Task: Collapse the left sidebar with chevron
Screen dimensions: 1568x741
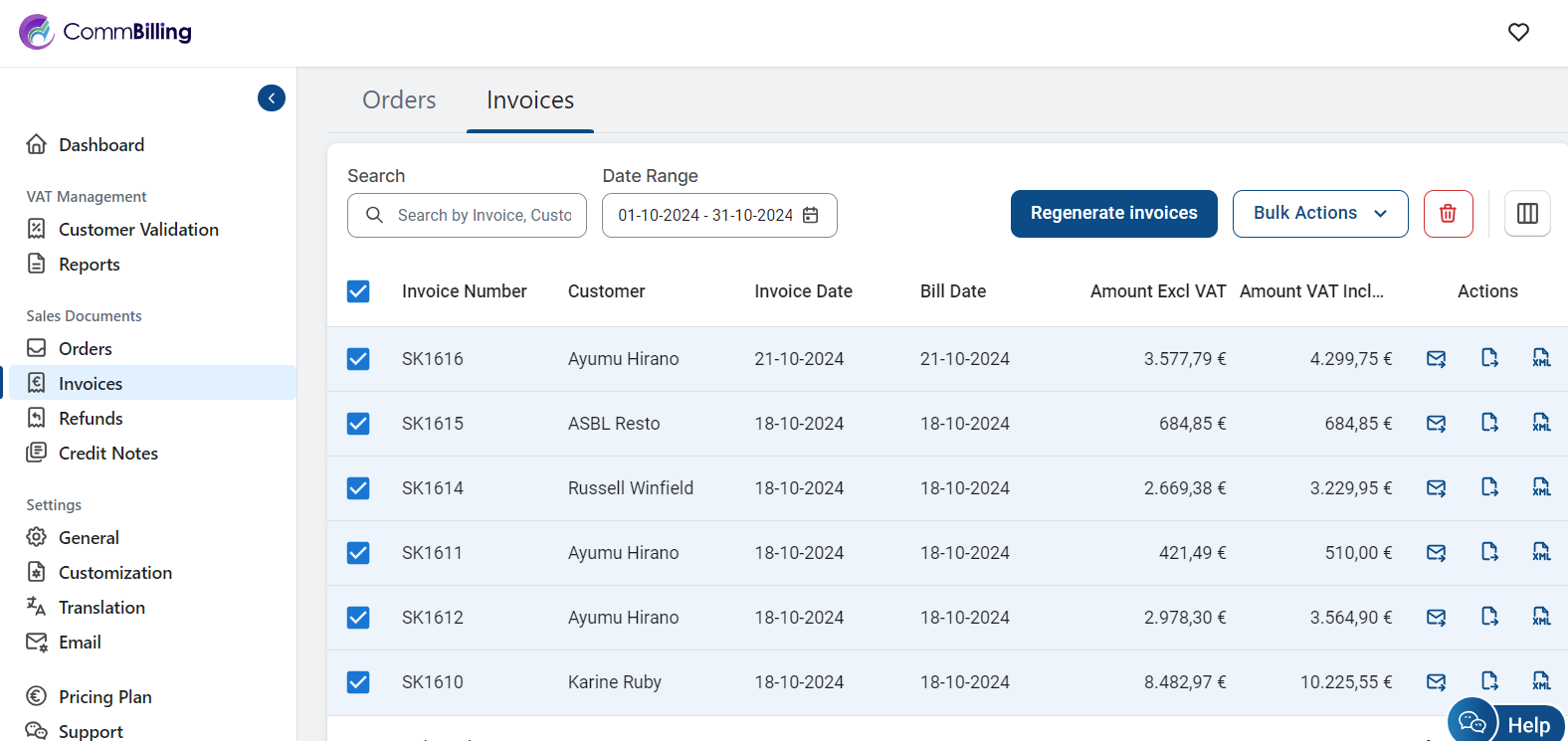Action: pyautogui.click(x=272, y=98)
